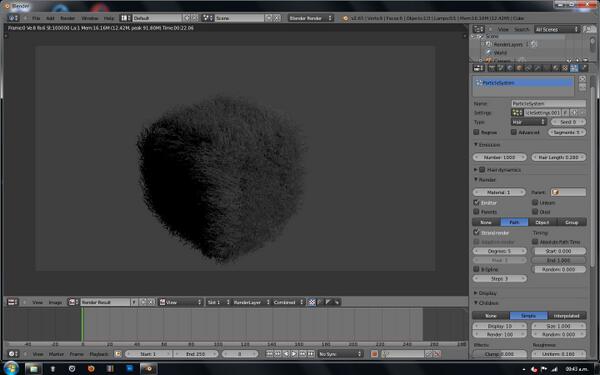Image resolution: width=600 pixels, height=375 pixels.
Task: Toggle automatic keyframe record button
Action: click(x=374, y=354)
